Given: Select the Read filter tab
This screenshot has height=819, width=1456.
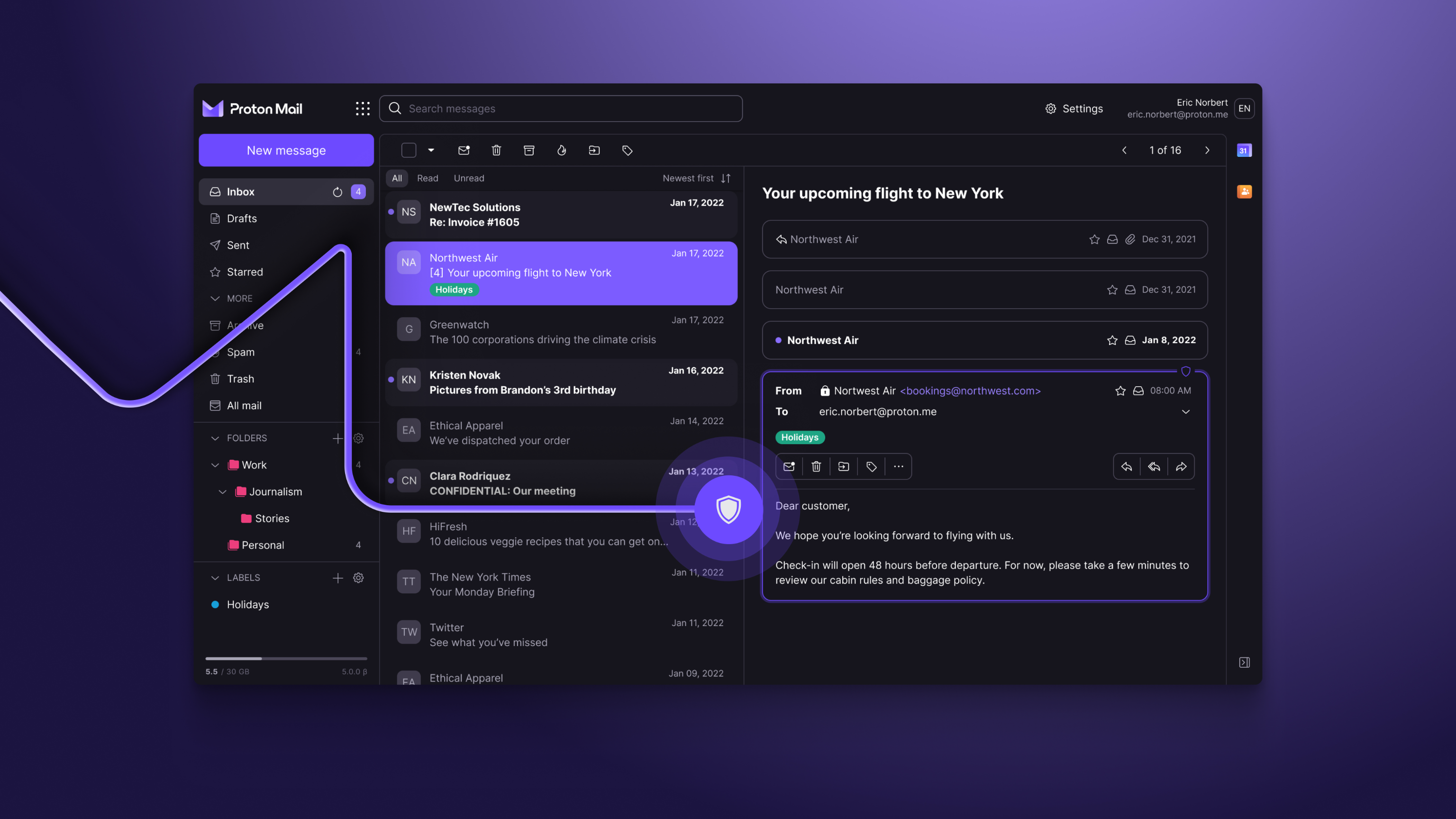Looking at the screenshot, I should [x=428, y=178].
